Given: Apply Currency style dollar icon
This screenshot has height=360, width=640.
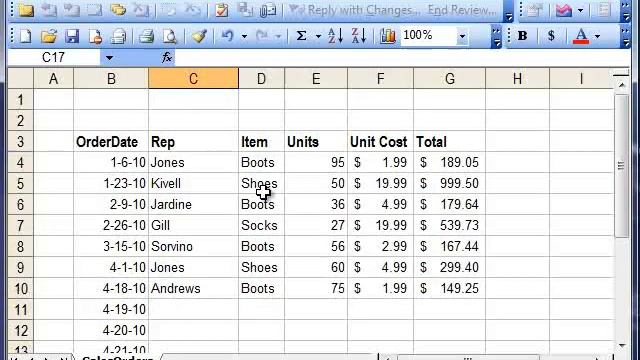Looking at the screenshot, I should tap(551, 36).
